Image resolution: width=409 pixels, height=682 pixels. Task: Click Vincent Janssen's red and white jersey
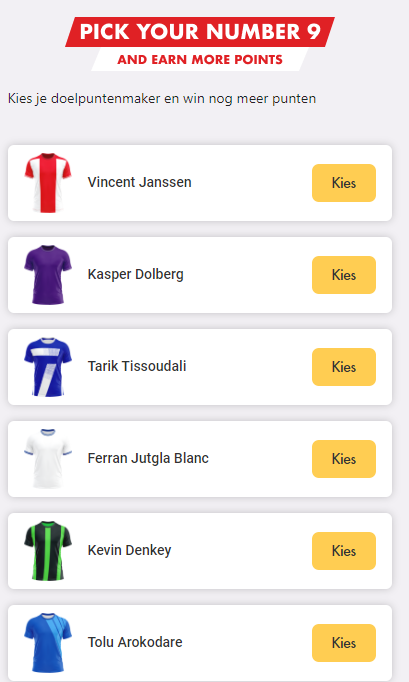(x=48, y=183)
